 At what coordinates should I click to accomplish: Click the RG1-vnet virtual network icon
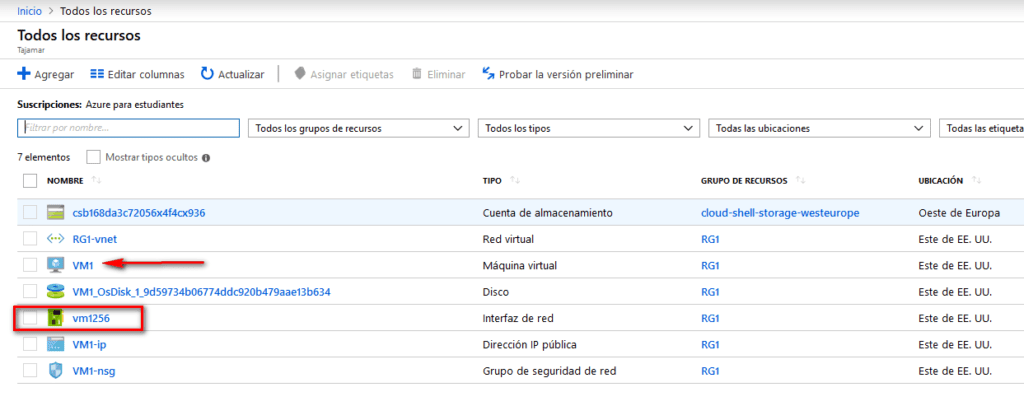[x=56, y=239]
